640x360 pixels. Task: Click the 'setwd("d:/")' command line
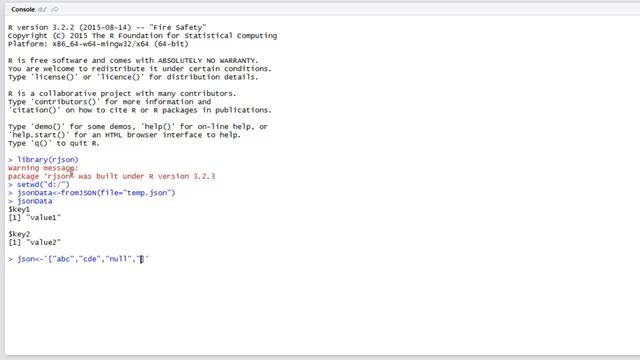pyautogui.click(x=39, y=184)
